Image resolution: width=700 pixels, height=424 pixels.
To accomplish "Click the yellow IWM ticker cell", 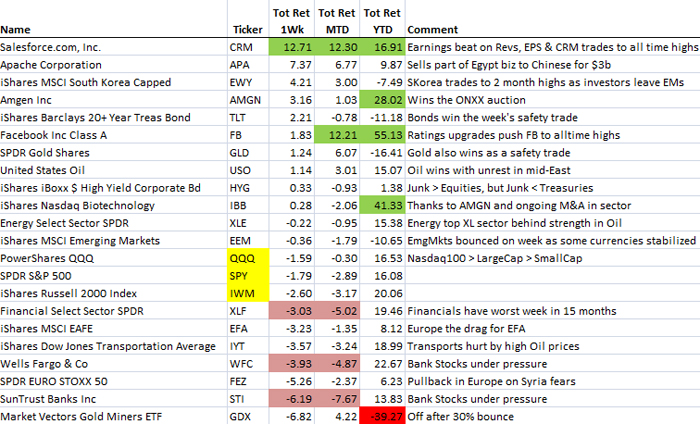I will point(248,294).
